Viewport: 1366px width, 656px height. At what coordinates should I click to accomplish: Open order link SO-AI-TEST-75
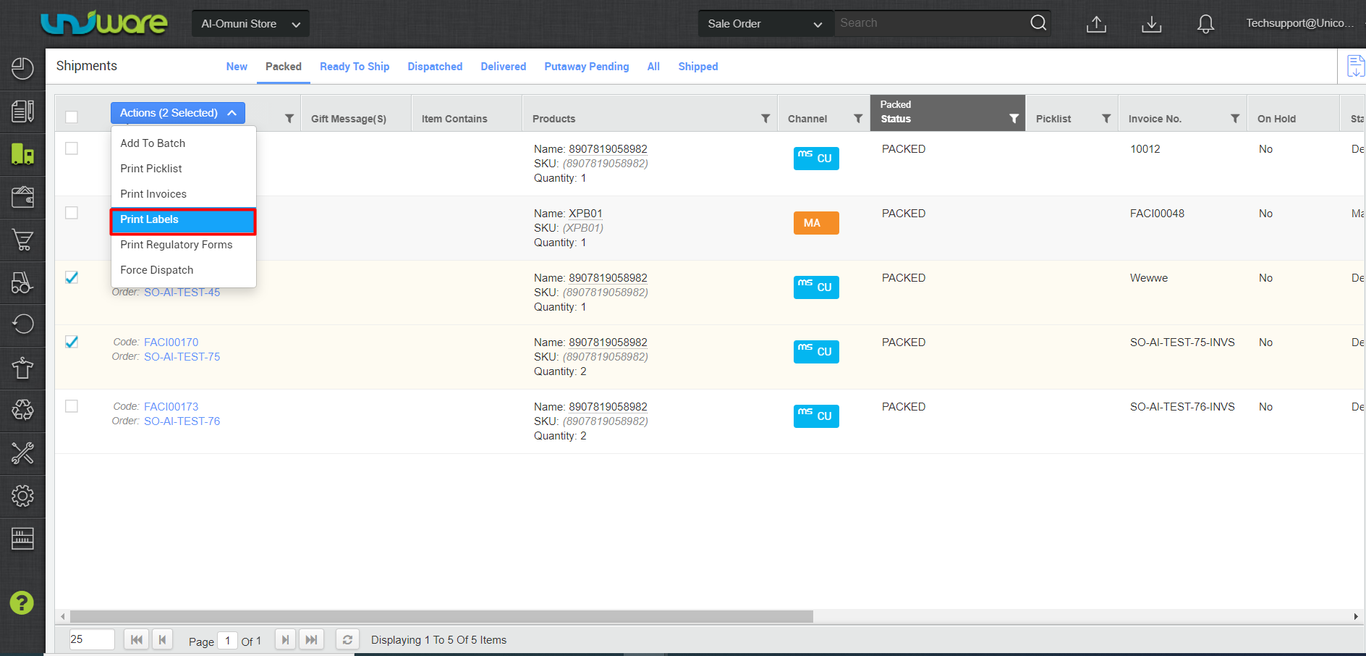[182, 357]
